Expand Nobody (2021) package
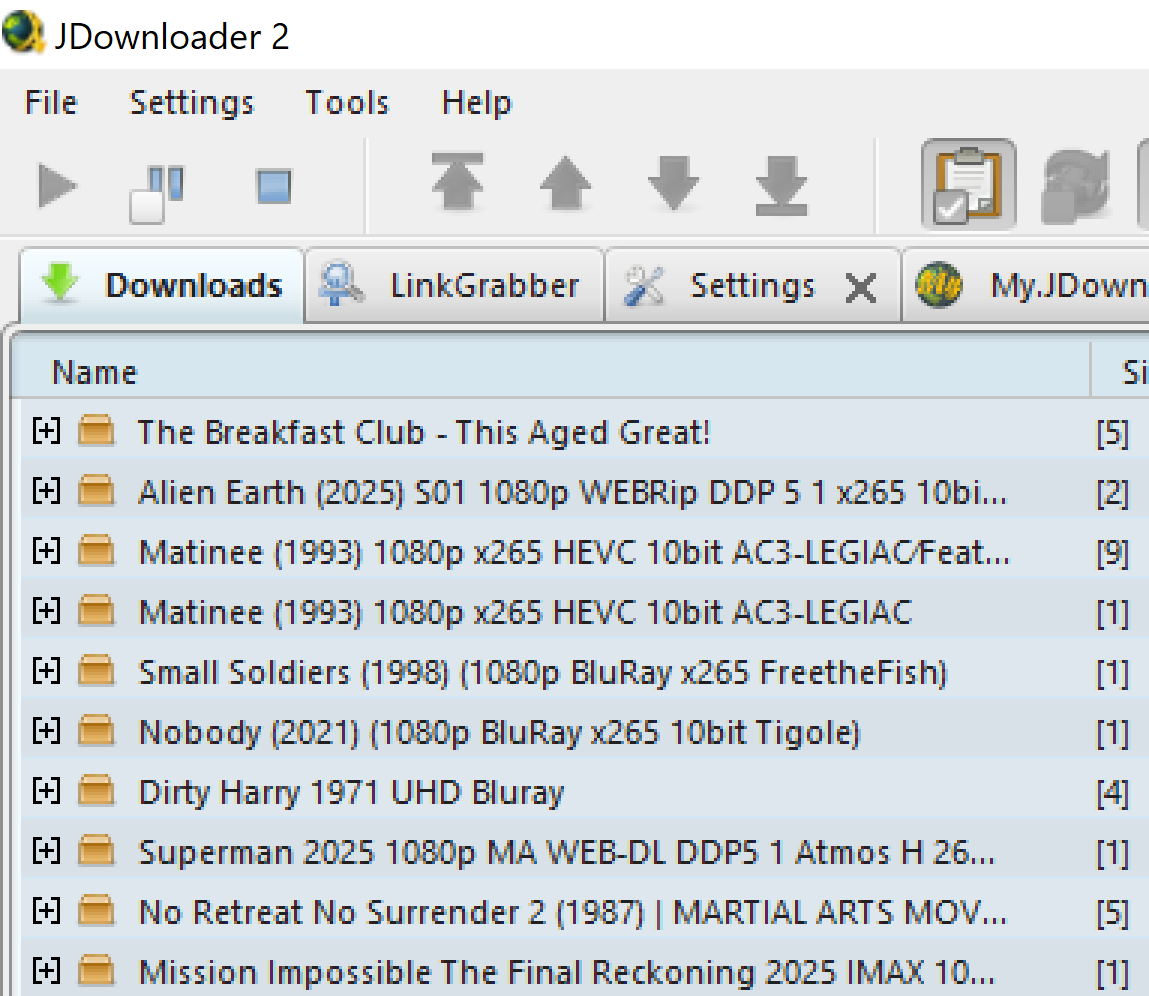The height and width of the screenshot is (996, 1149). coord(46,731)
